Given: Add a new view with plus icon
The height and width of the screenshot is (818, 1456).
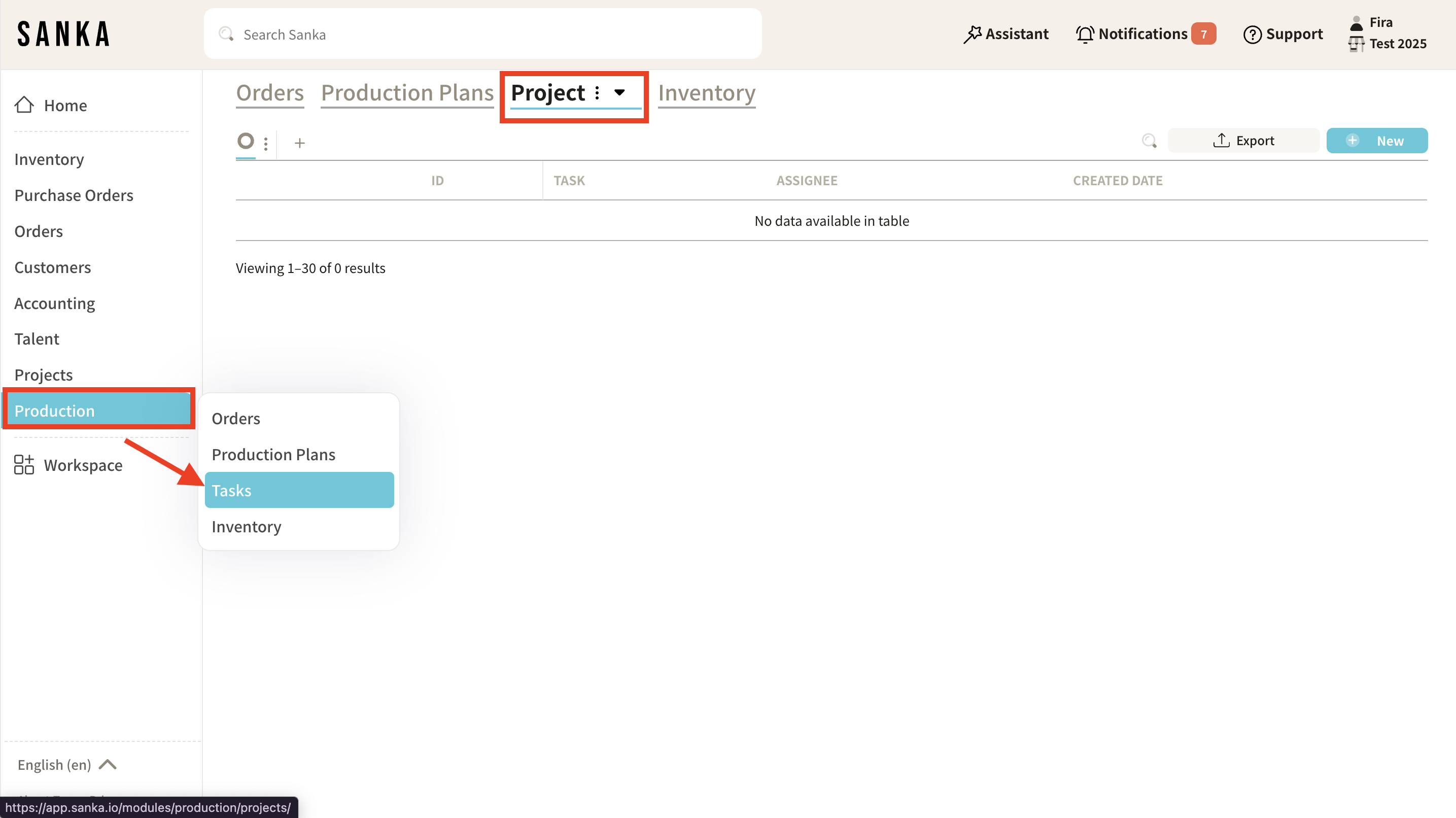Looking at the screenshot, I should coord(299,143).
